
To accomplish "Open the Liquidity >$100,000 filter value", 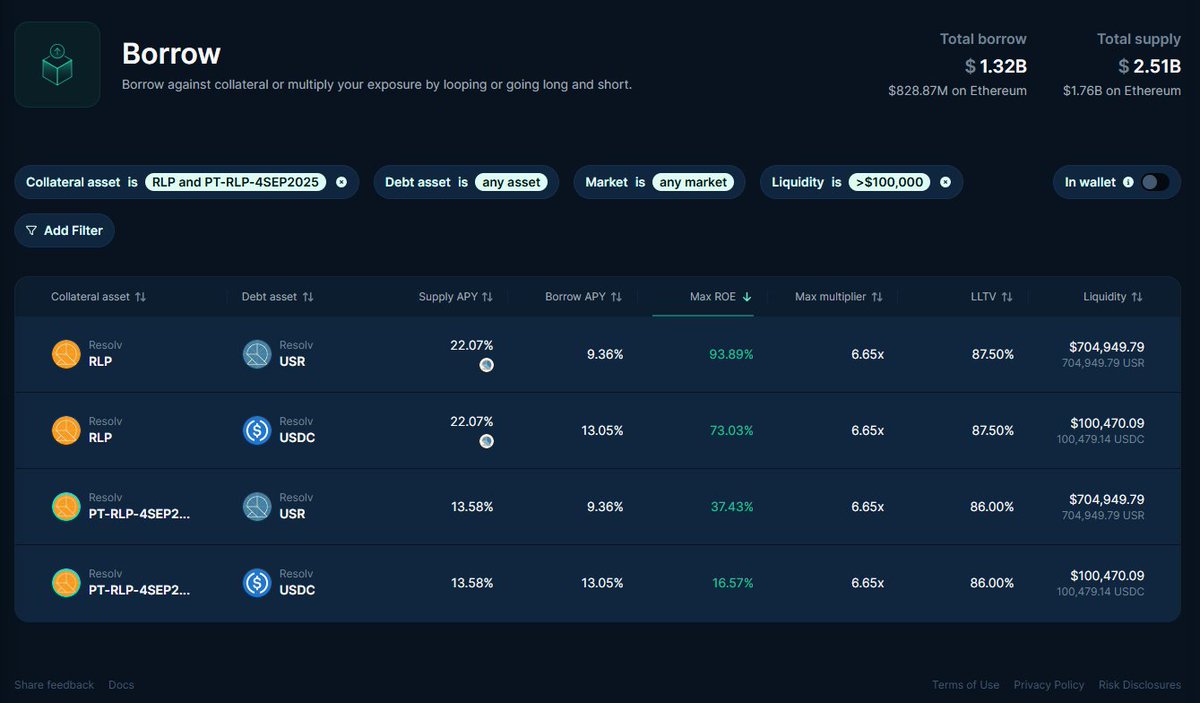I will click(890, 182).
